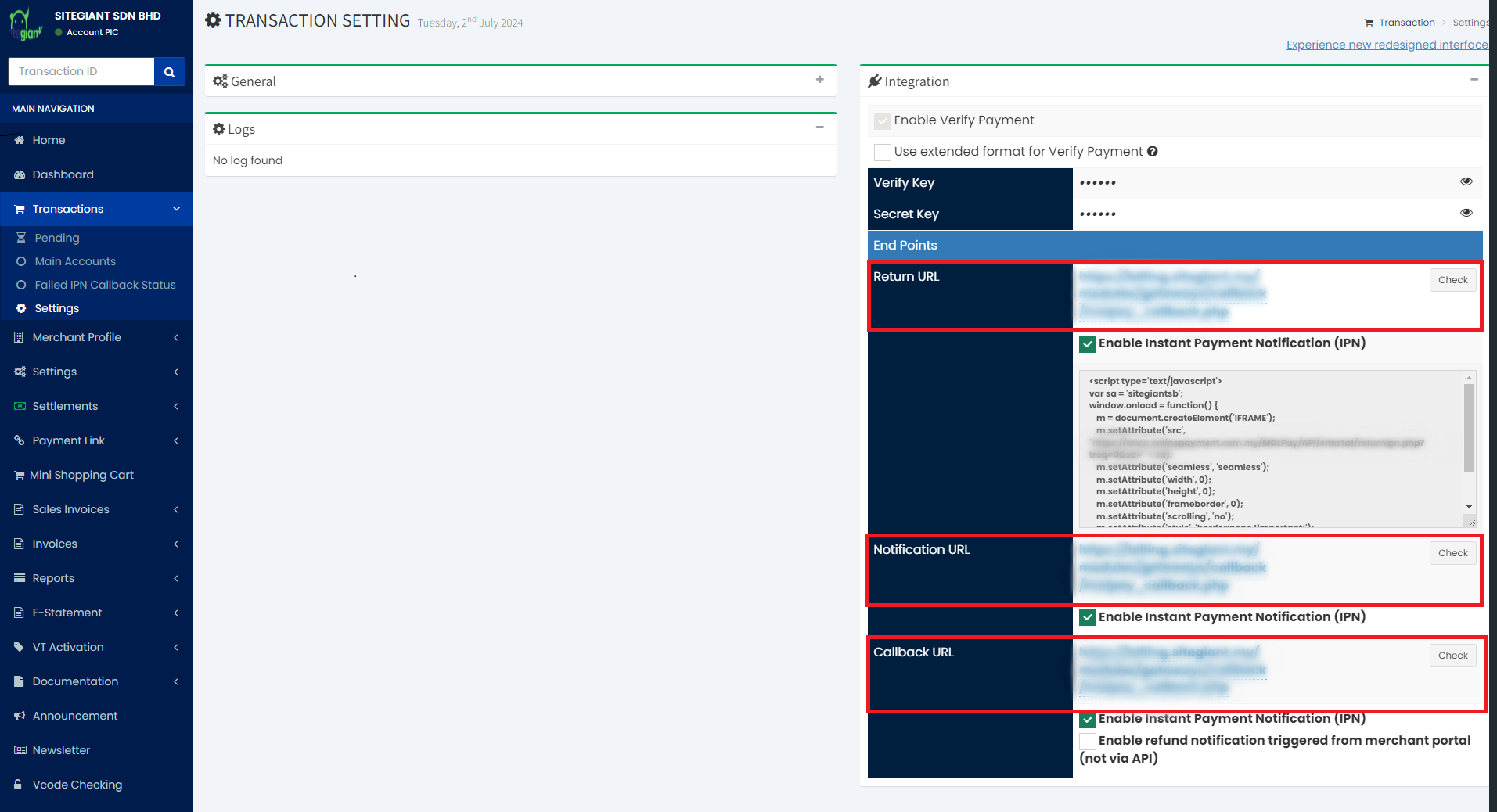
Task: Open the Announcement page
Action: [x=74, y=716]
